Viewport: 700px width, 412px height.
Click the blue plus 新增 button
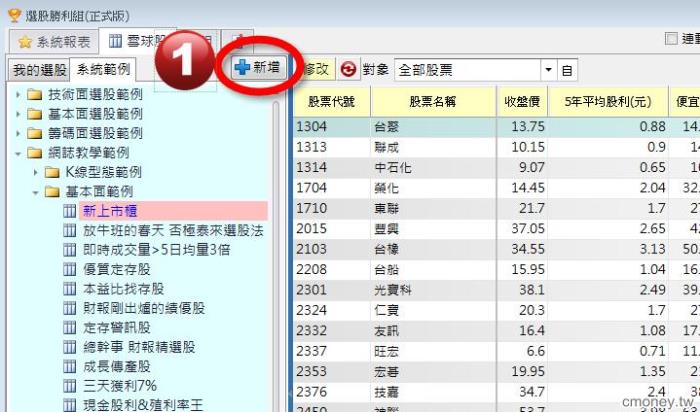(x=259, y=68)
